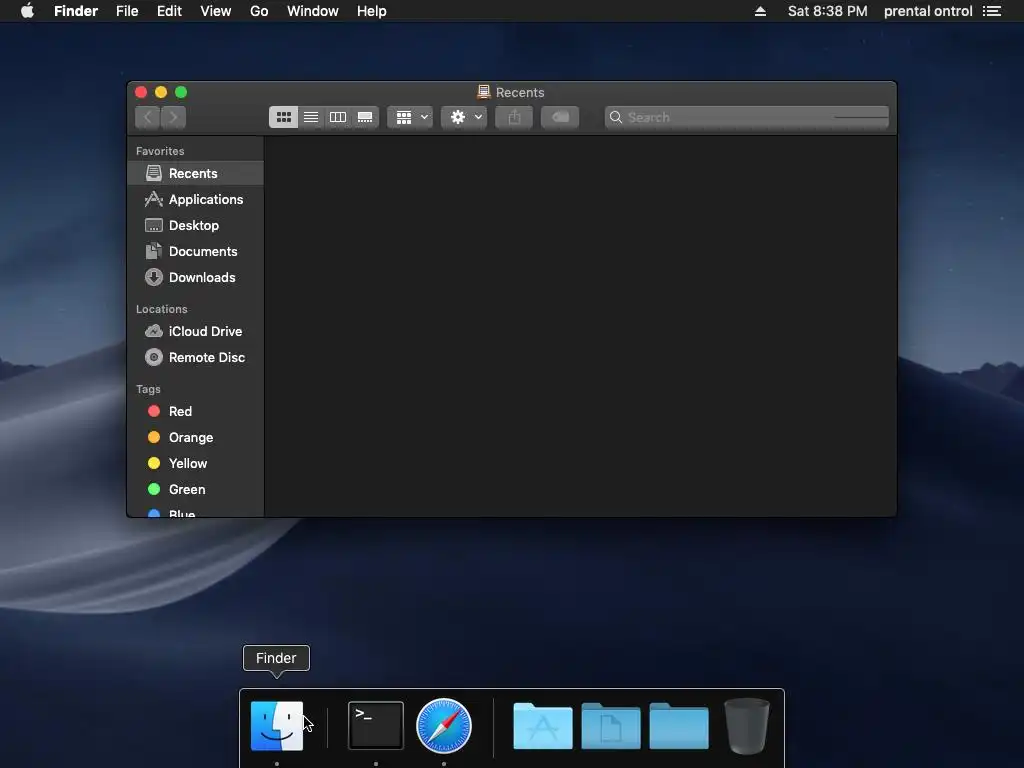Close the Recents Finder window

[x=141, y=92]
